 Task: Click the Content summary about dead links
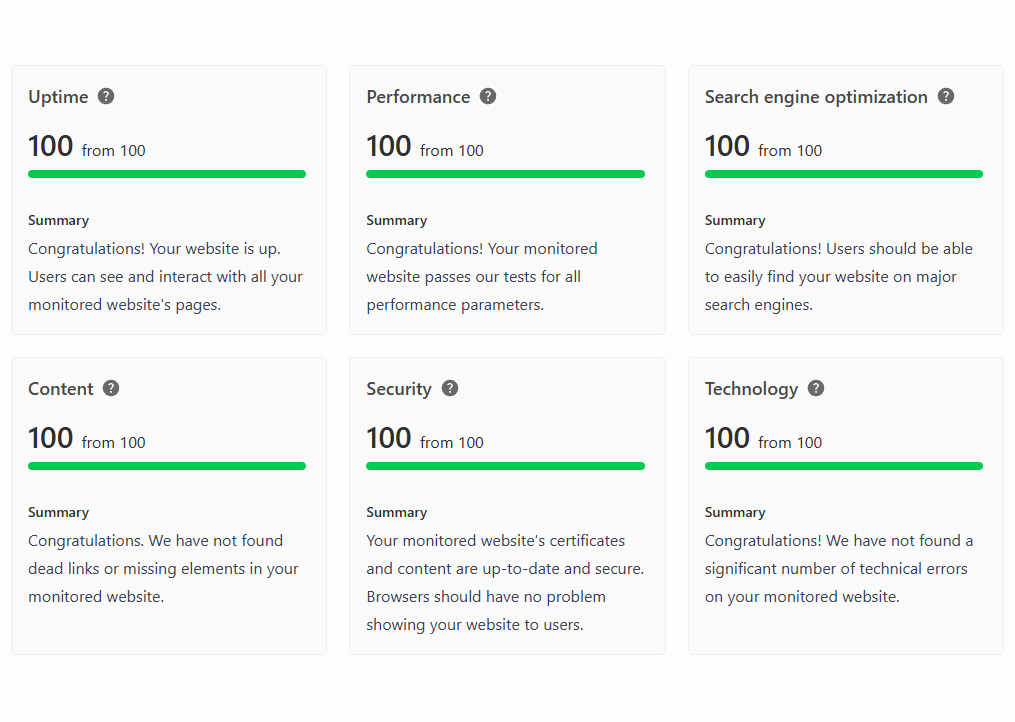coord(164,569)
